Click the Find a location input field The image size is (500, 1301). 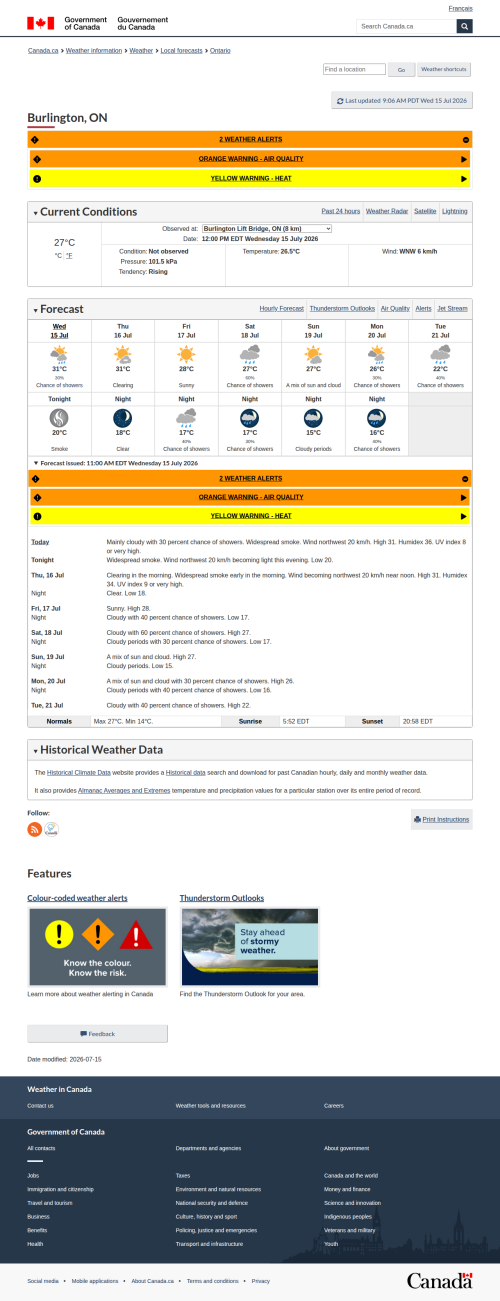(354, 70)
